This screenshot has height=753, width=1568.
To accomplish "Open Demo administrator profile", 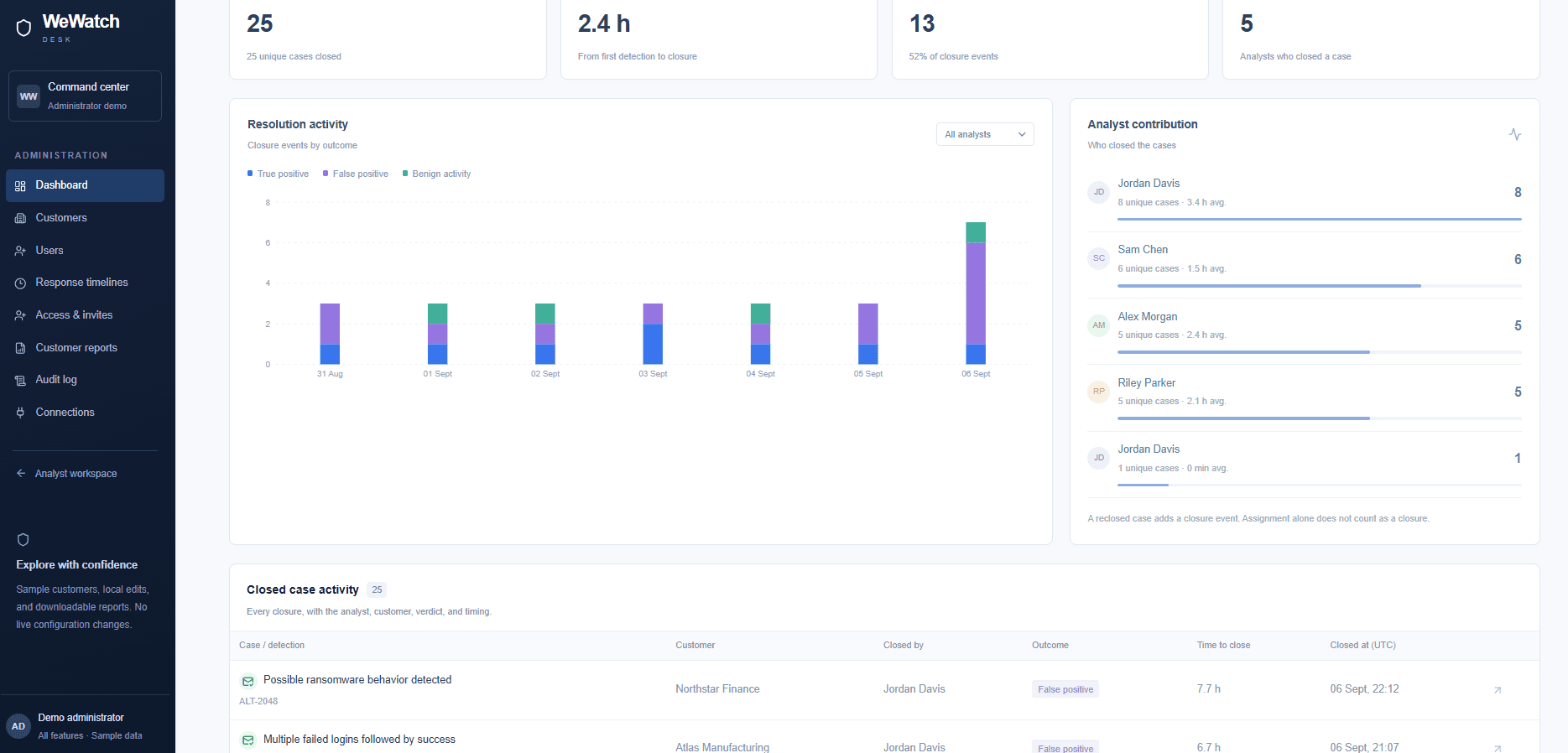I will click(x=85, y=726).
